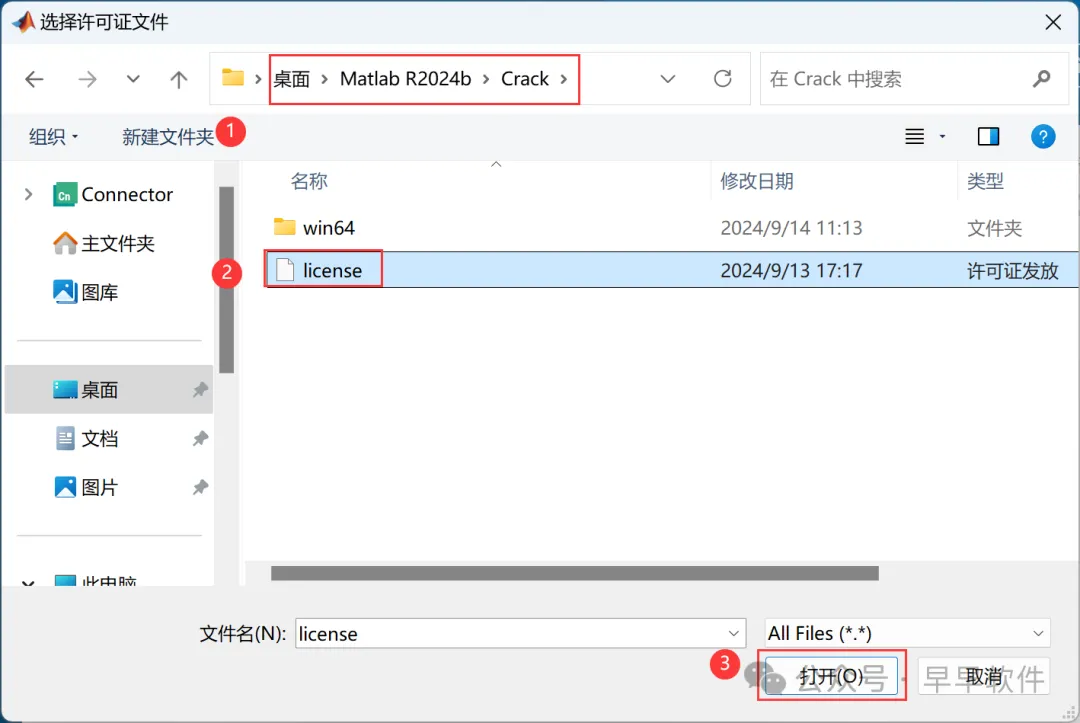The image size is (1080, 723).
Task: Select Matlab R2024b in the breadcrumb
Action: pos(406,78)
